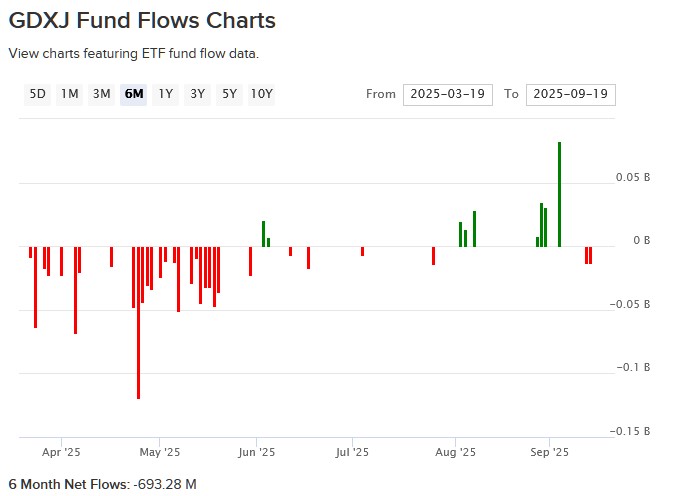The height and width of the screenshot is (496, 681).
Task: Choose the 3M range button
Action: coord(101,94)
